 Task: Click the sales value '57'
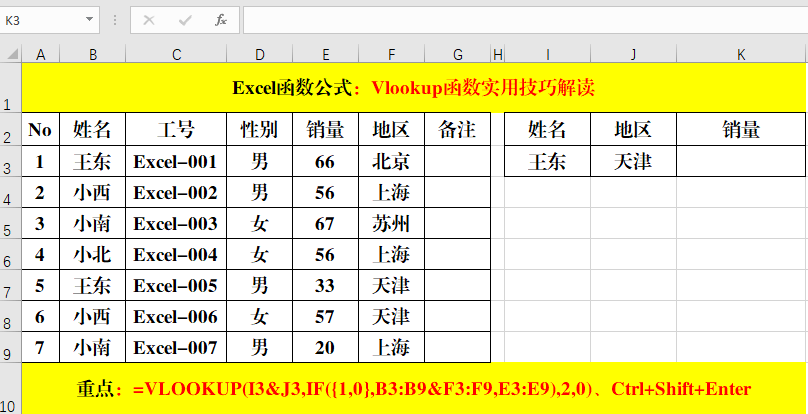coord(326,316)
